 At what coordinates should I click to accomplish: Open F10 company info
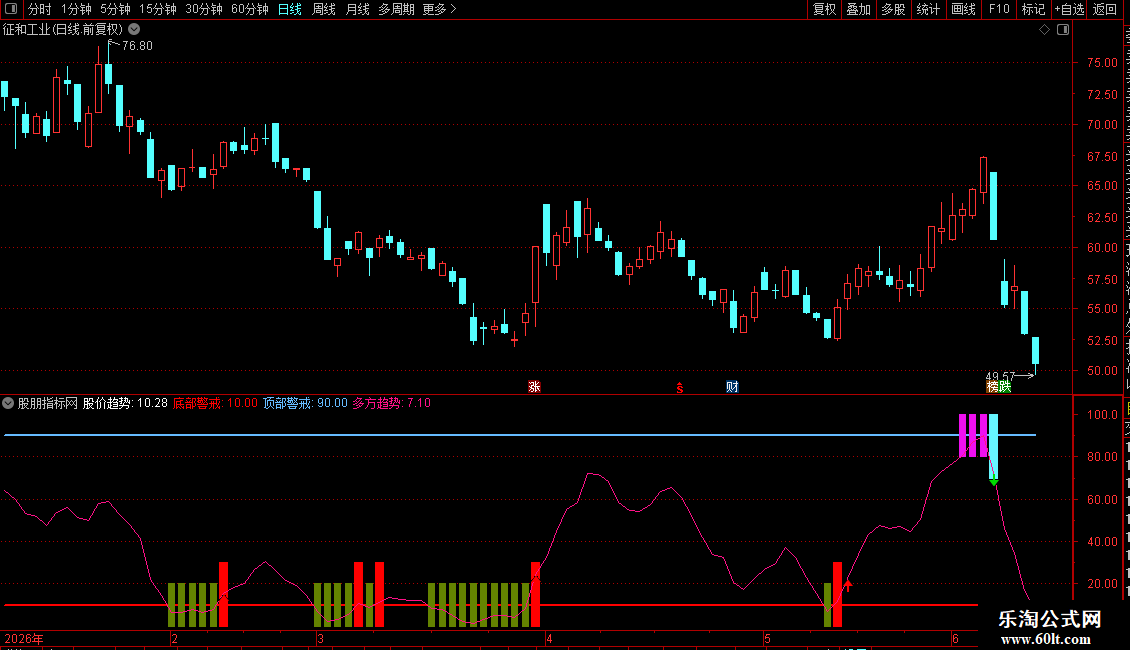pos(999,9)
